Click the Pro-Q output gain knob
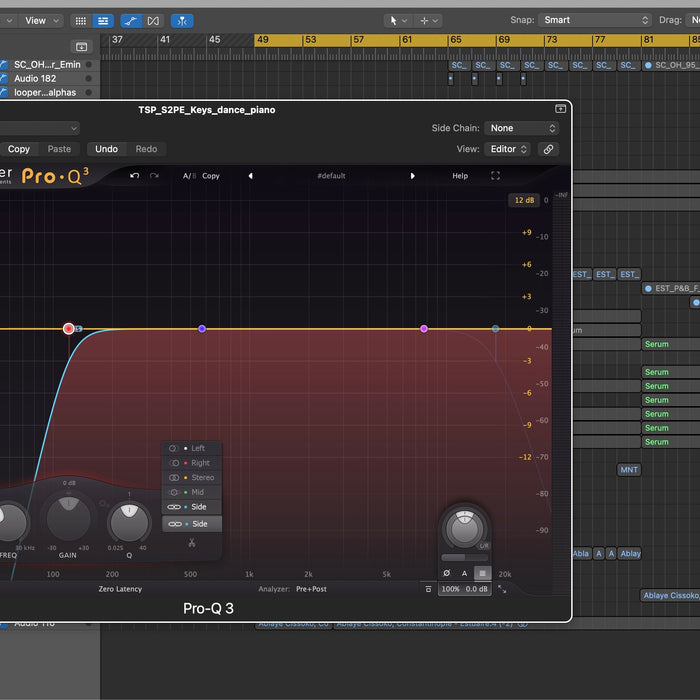Screen dimensions: 700x700 465,528
